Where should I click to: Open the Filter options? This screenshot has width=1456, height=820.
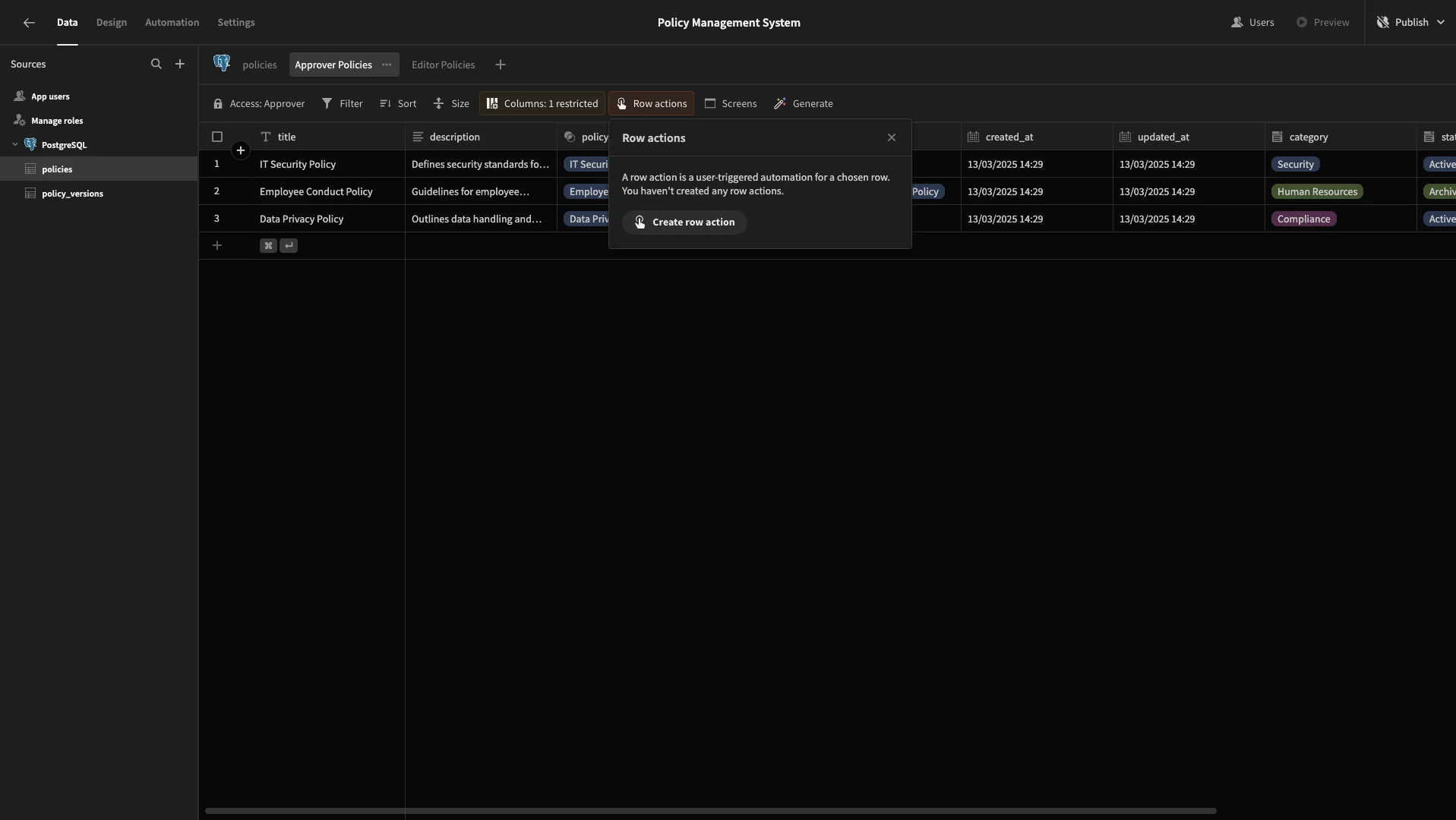coord(343,103)
